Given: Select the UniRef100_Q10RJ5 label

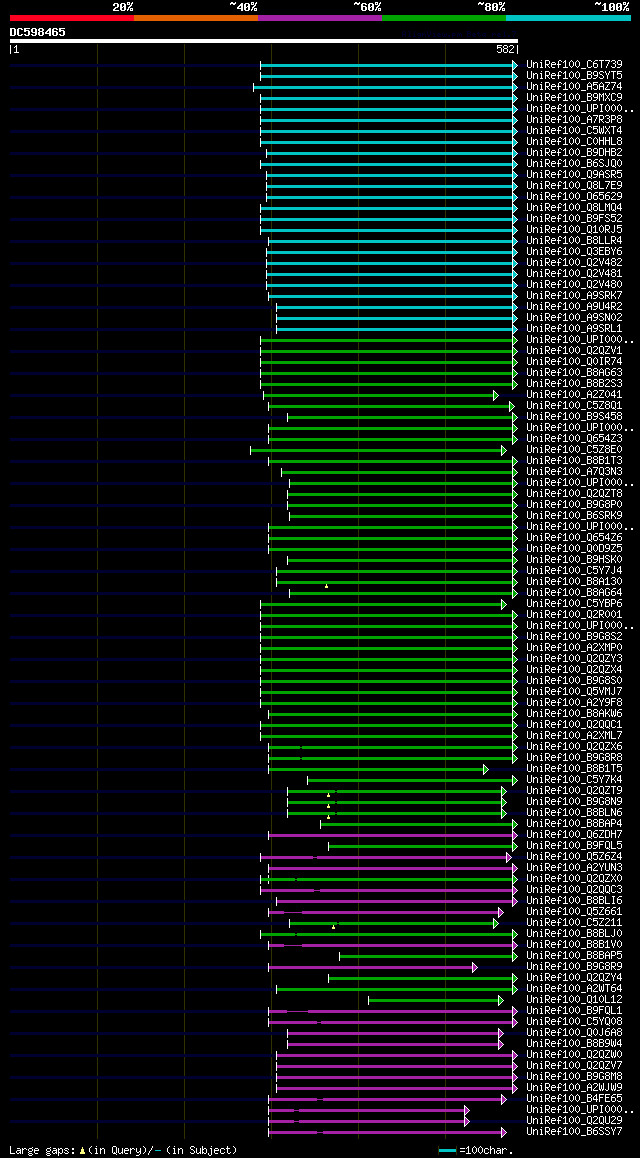Looking at the screenshot, I should pos(574,230).
